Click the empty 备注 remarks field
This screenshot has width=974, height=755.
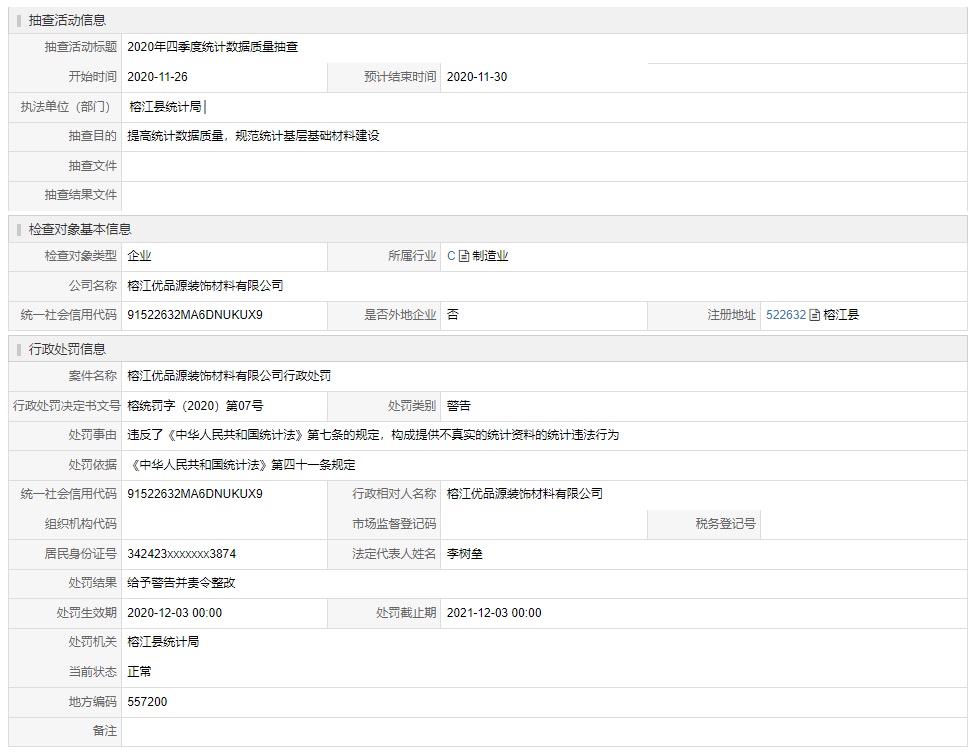click(540, 732)
